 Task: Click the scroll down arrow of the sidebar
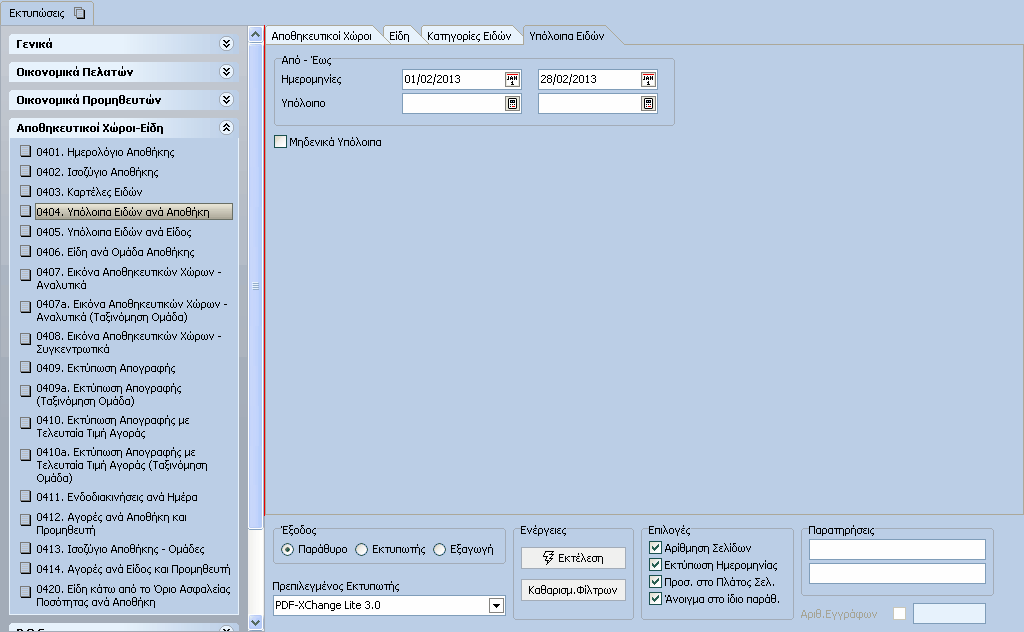256,623
